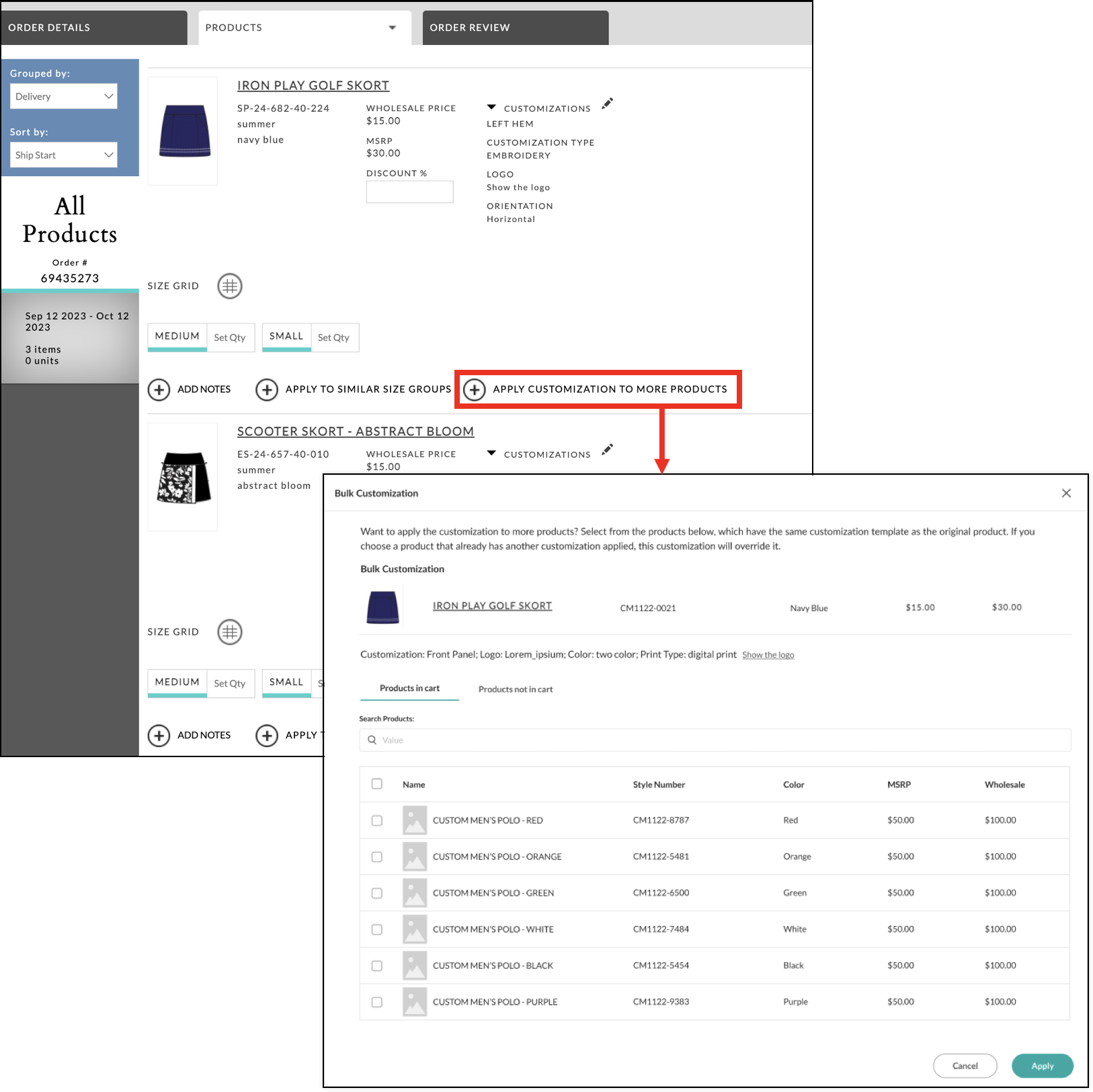Open the Products not in cart tab
This screenshot has height=1092, width=1093.
click(x=515, y=689)
